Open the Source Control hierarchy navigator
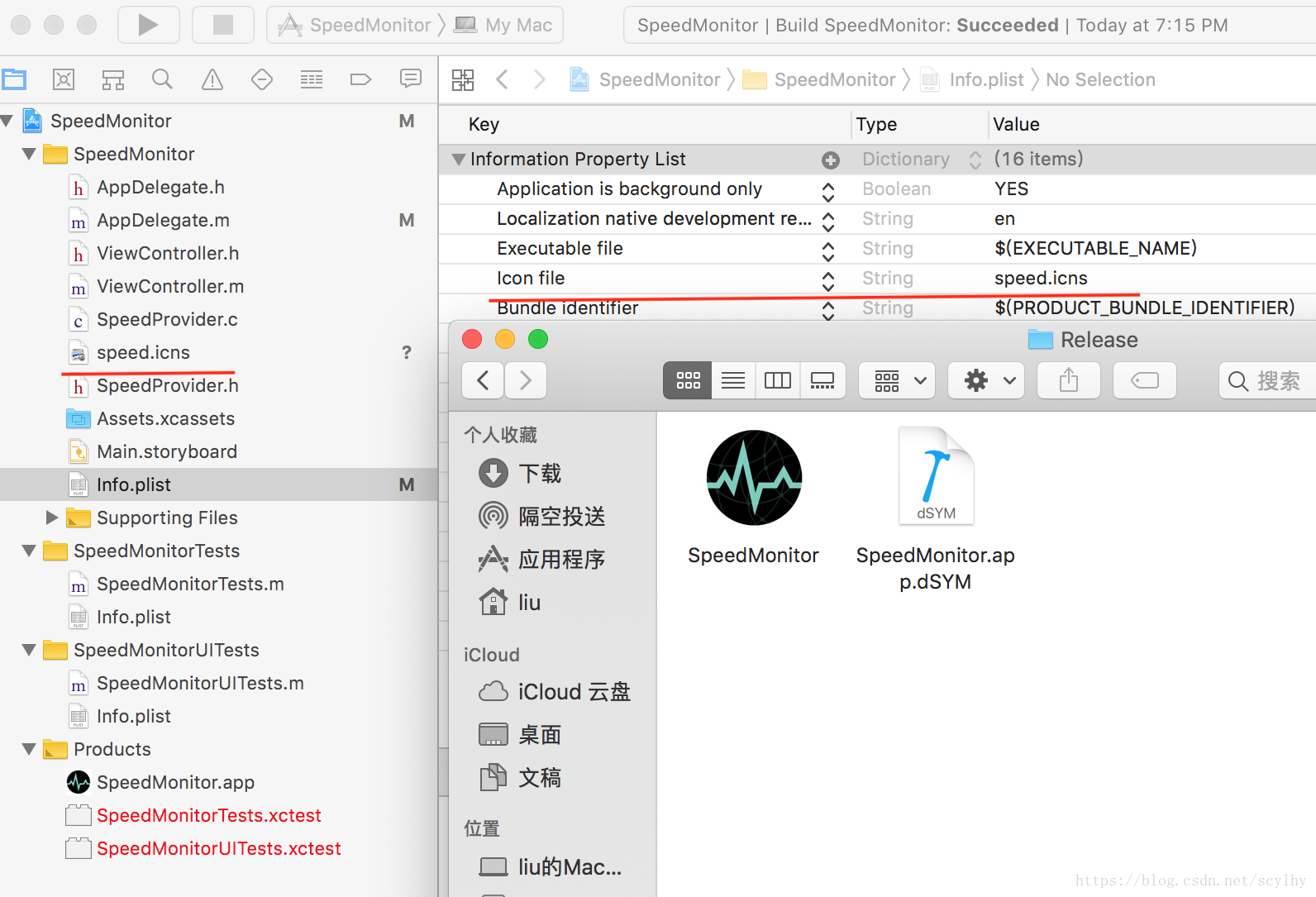Screen dimensions: 1316x897 tap(113, 79)
